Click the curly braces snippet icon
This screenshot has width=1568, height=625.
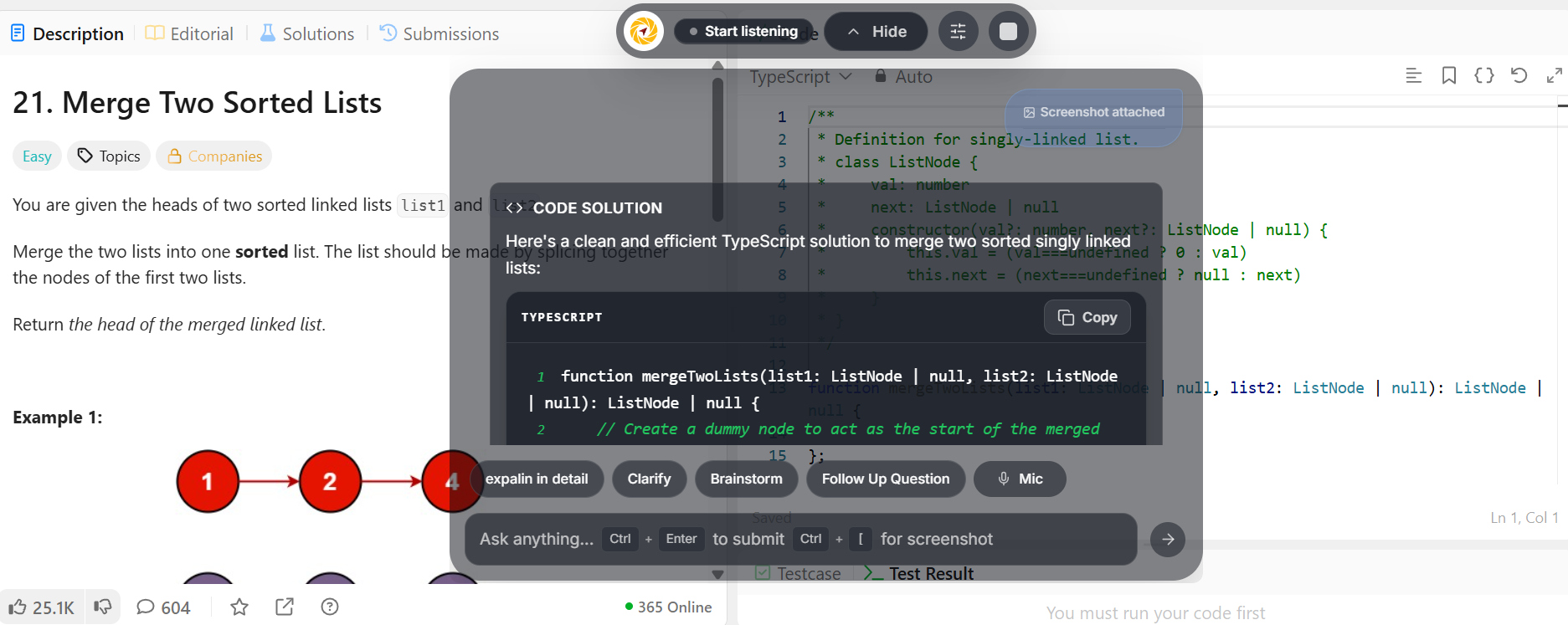tap(1484, 76)
